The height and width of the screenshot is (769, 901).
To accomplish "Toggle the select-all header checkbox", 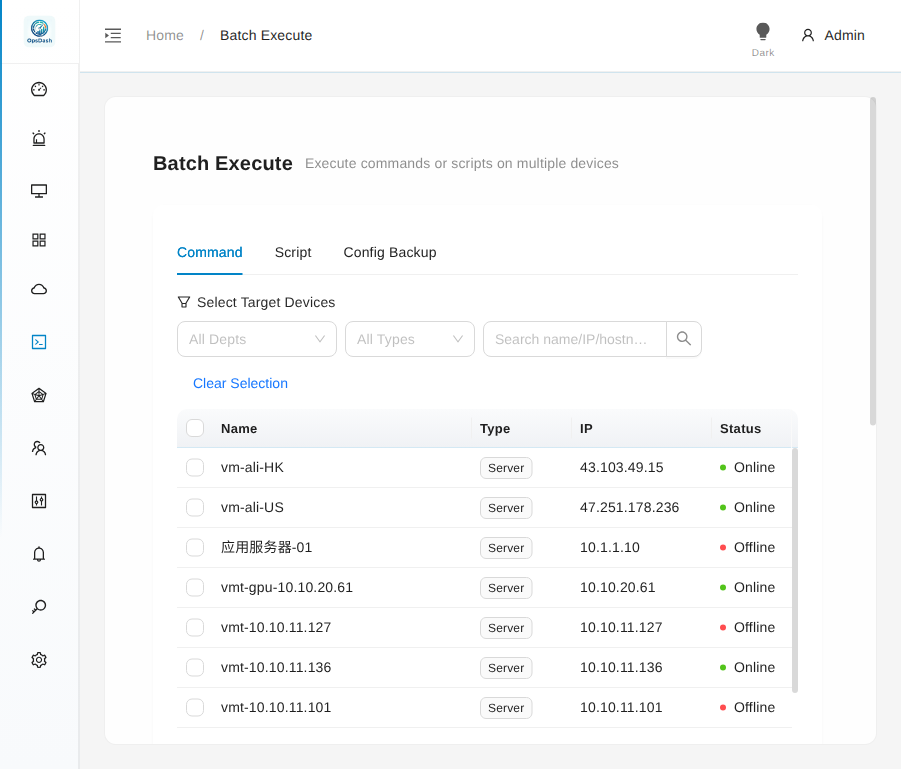I will pos(195,428).
